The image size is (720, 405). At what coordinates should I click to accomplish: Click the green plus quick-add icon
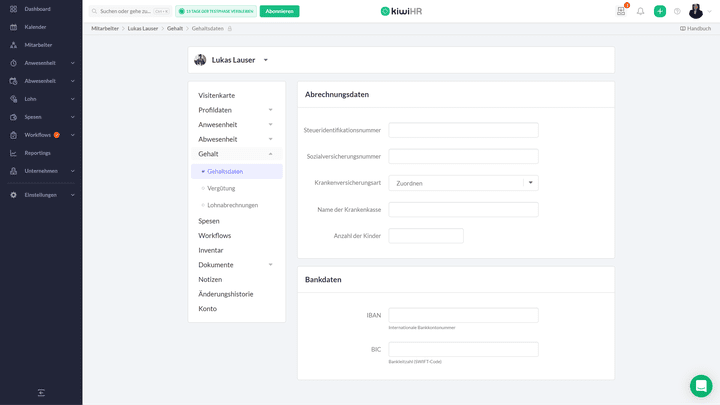[x=659, y=11]
